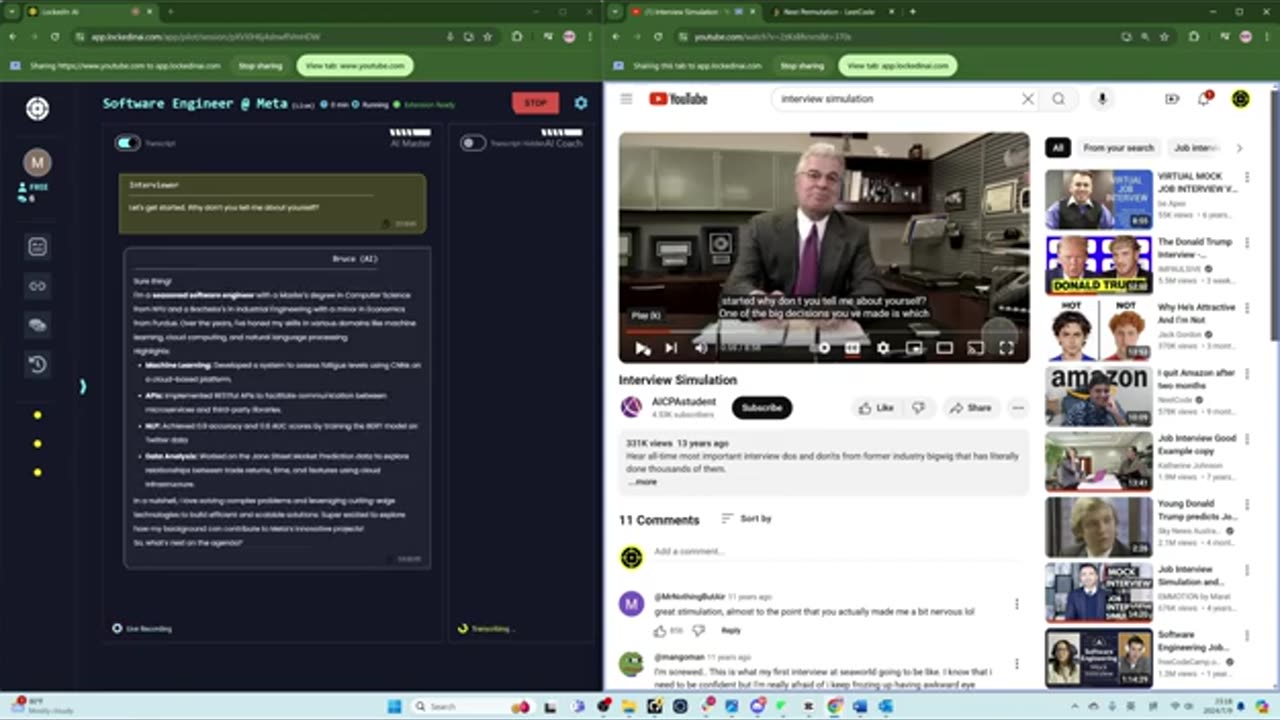Open options for Job Interview Good Example video
Image resolution: width=1280 pixels, height=720 pixels.
pos(1247,440)
